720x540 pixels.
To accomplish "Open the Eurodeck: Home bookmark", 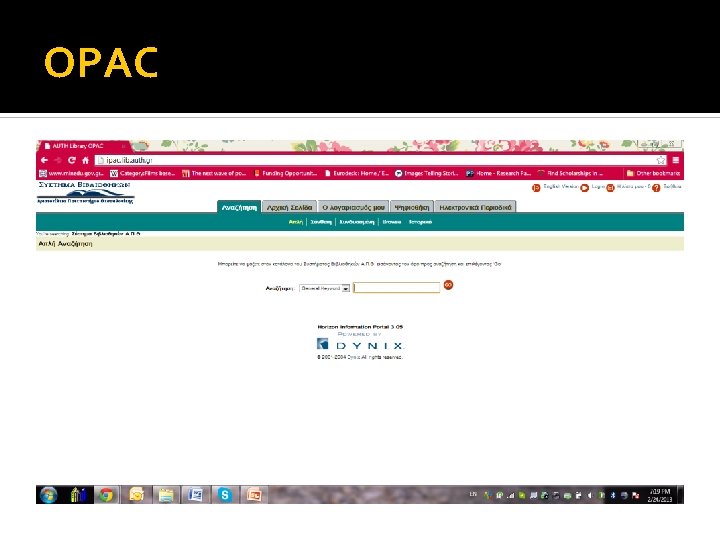I will click(x=357, y=173).
